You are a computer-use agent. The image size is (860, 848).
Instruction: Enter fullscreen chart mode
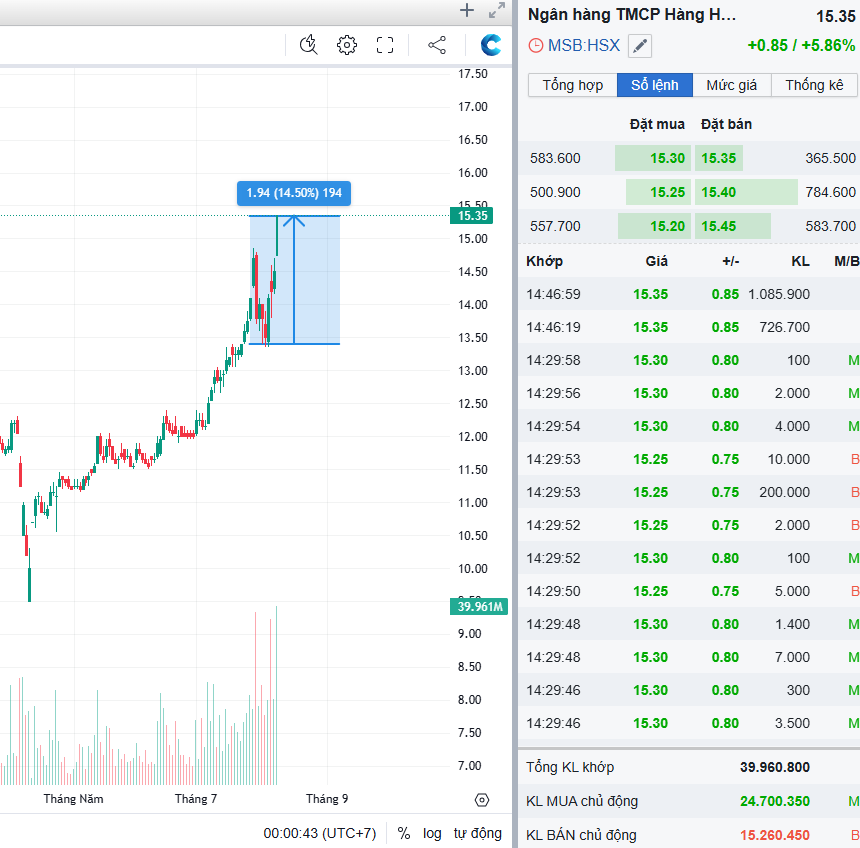[385, 45]
